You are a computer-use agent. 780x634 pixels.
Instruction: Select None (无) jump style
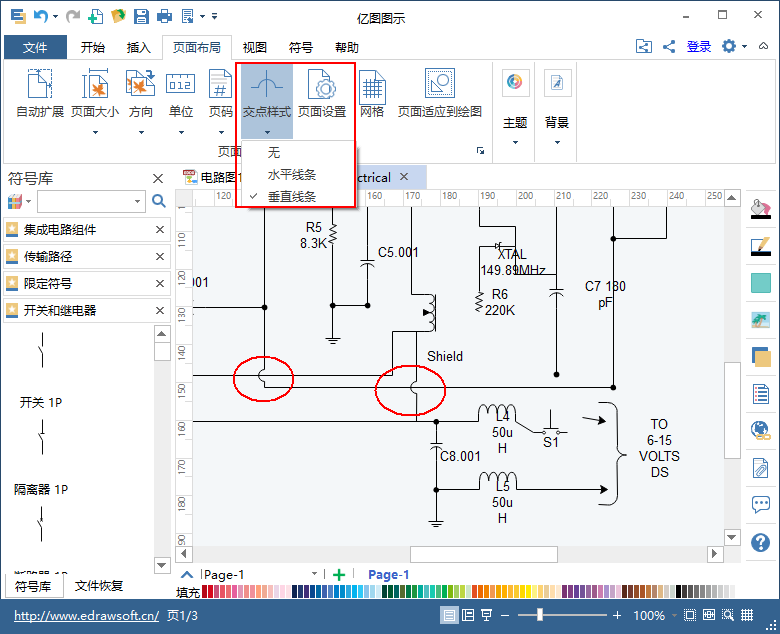point(298,153)
